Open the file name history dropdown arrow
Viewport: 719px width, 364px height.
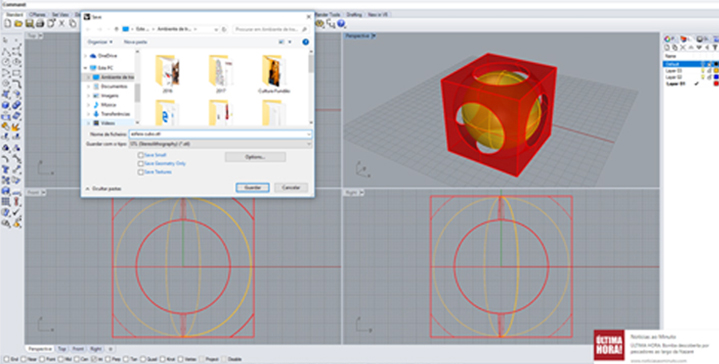(309, 134)
